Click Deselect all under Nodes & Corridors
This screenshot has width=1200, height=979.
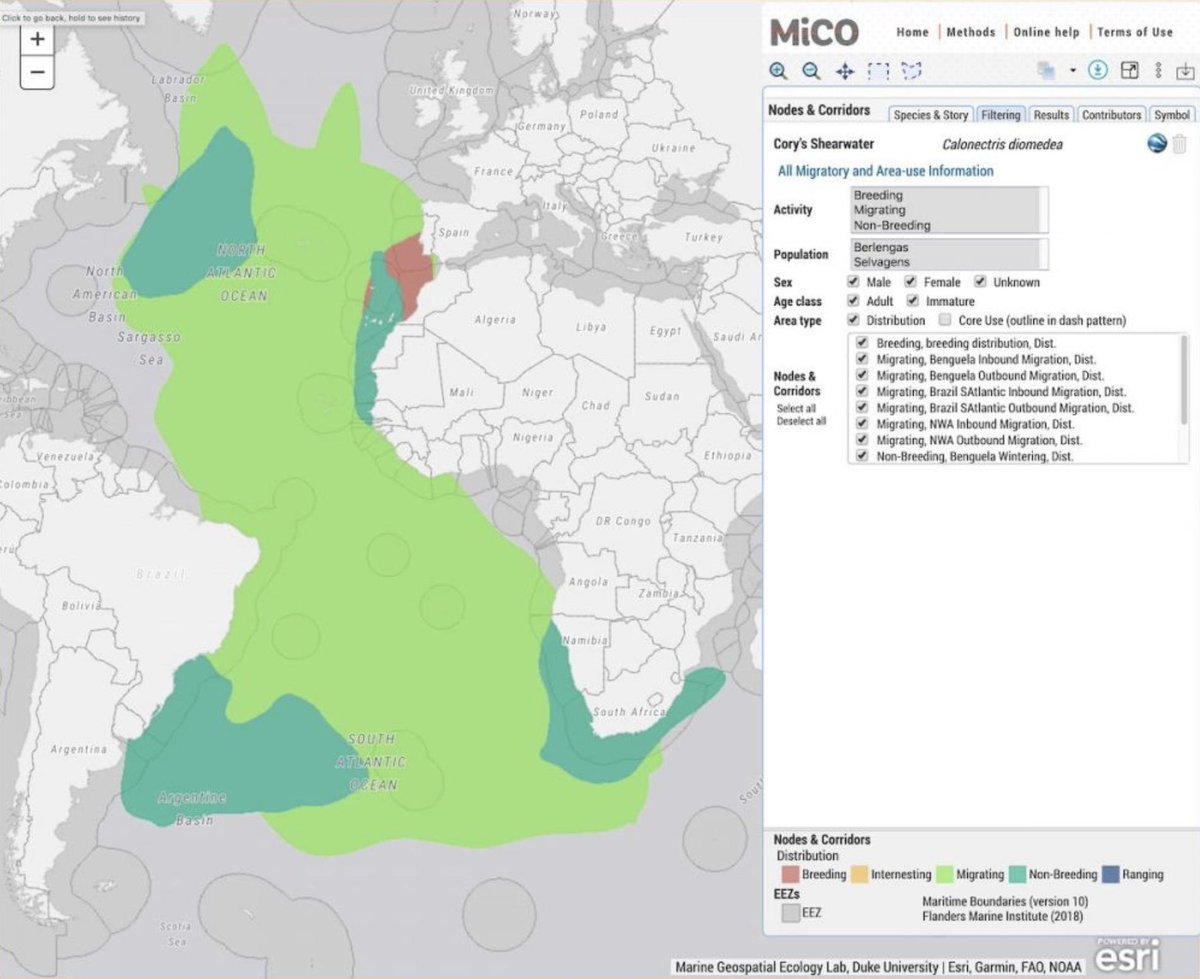(801, 421)
